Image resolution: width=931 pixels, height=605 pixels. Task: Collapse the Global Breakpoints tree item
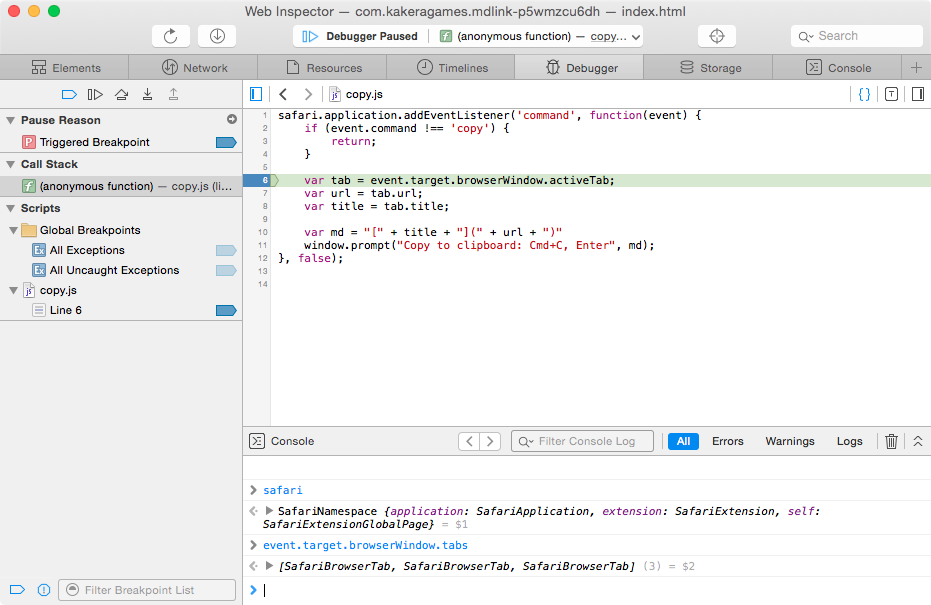(14, 230)
